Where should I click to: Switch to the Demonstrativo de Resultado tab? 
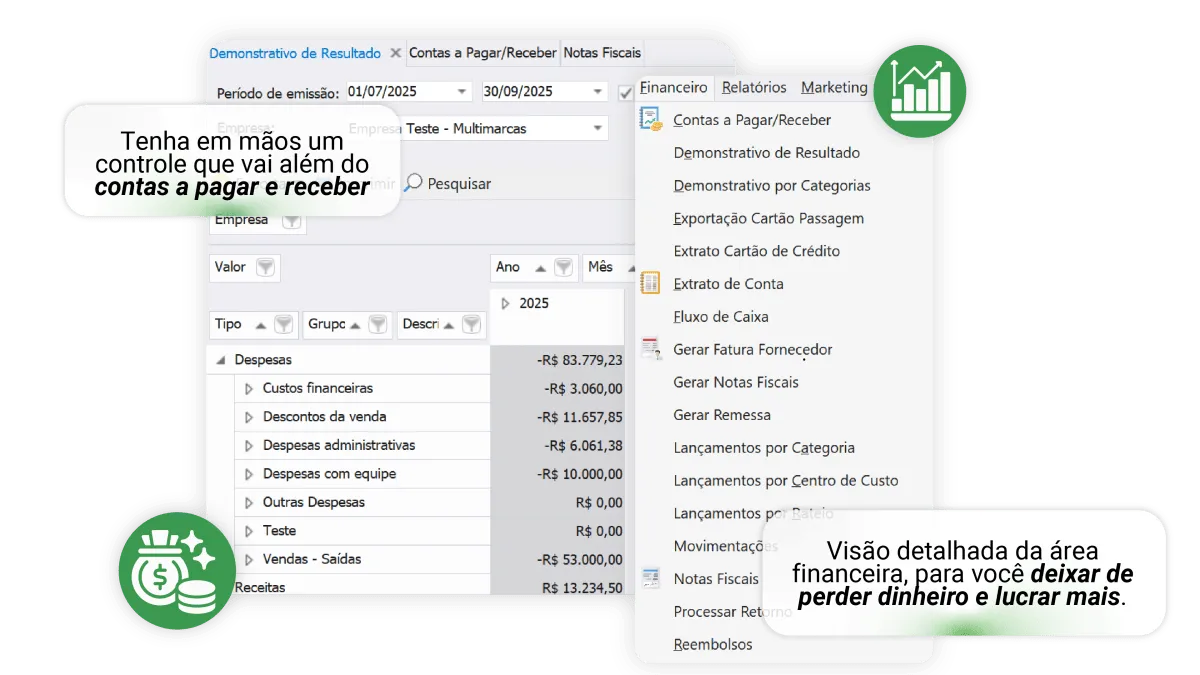(x=295, y=53)
